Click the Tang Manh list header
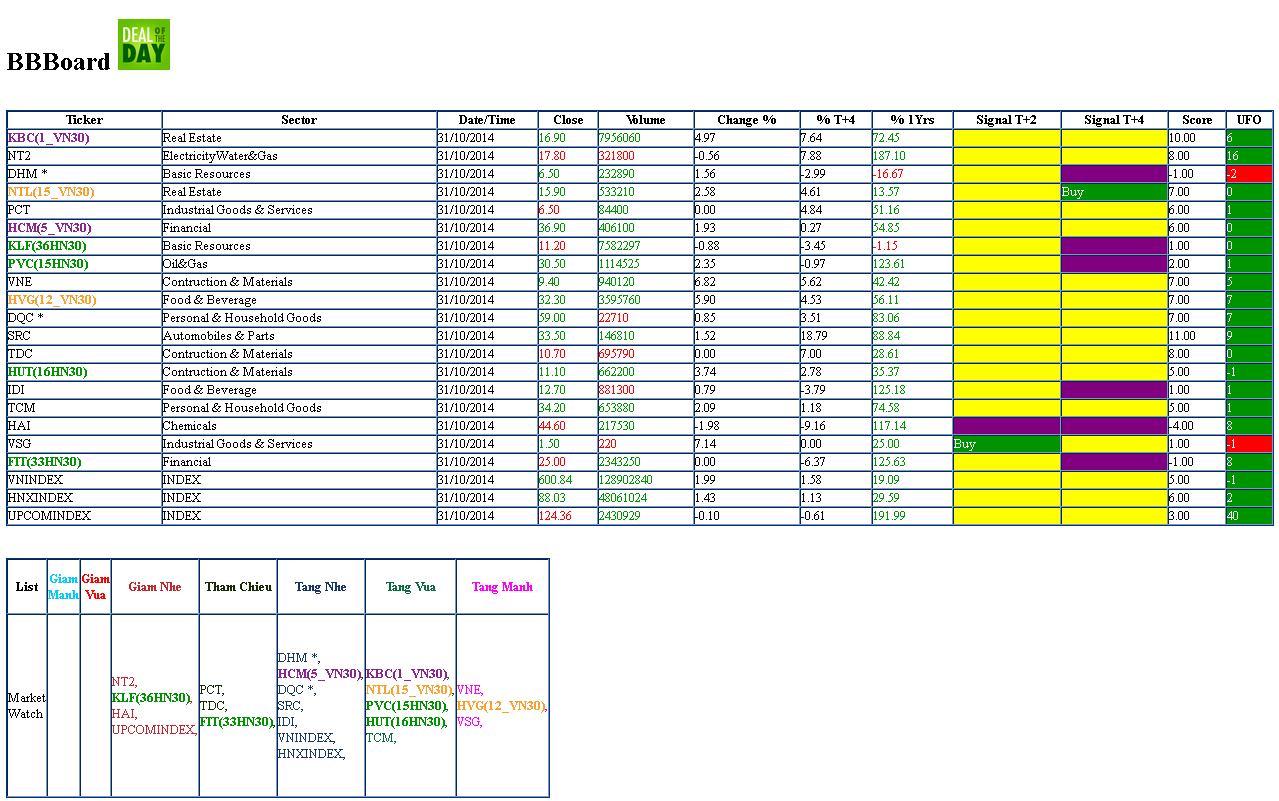 tap(502, 587)
